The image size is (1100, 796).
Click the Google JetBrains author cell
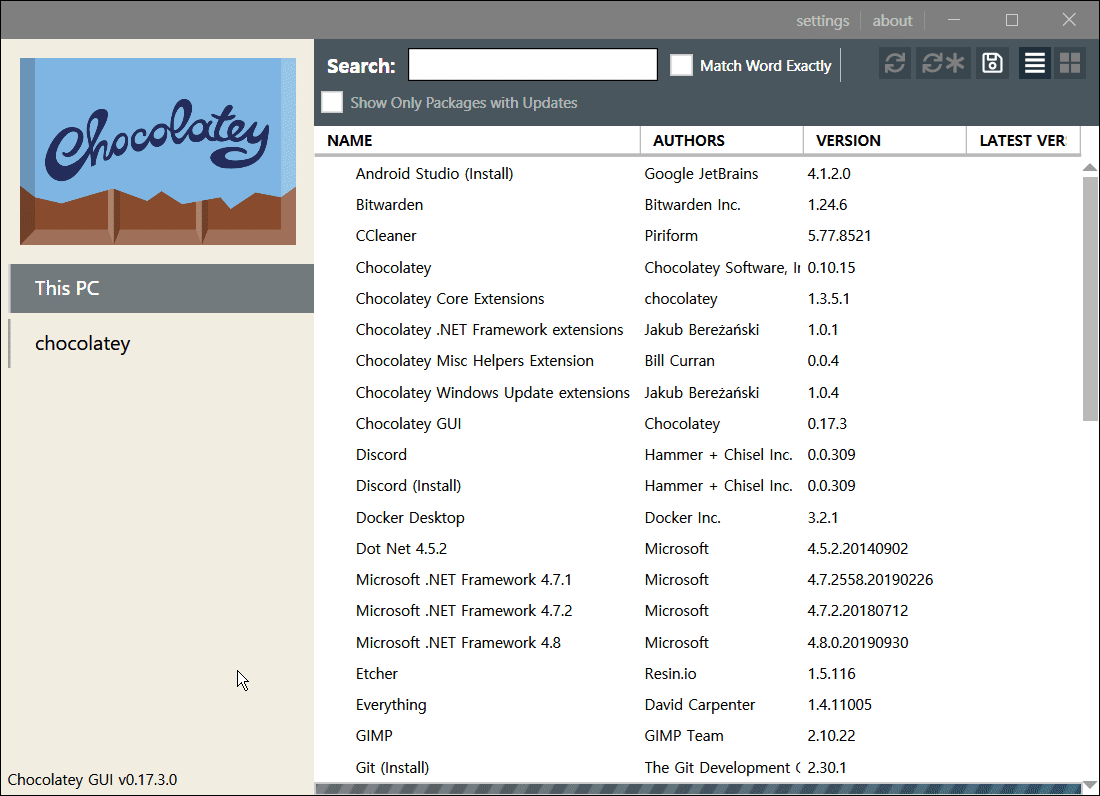tap(701, 174)
